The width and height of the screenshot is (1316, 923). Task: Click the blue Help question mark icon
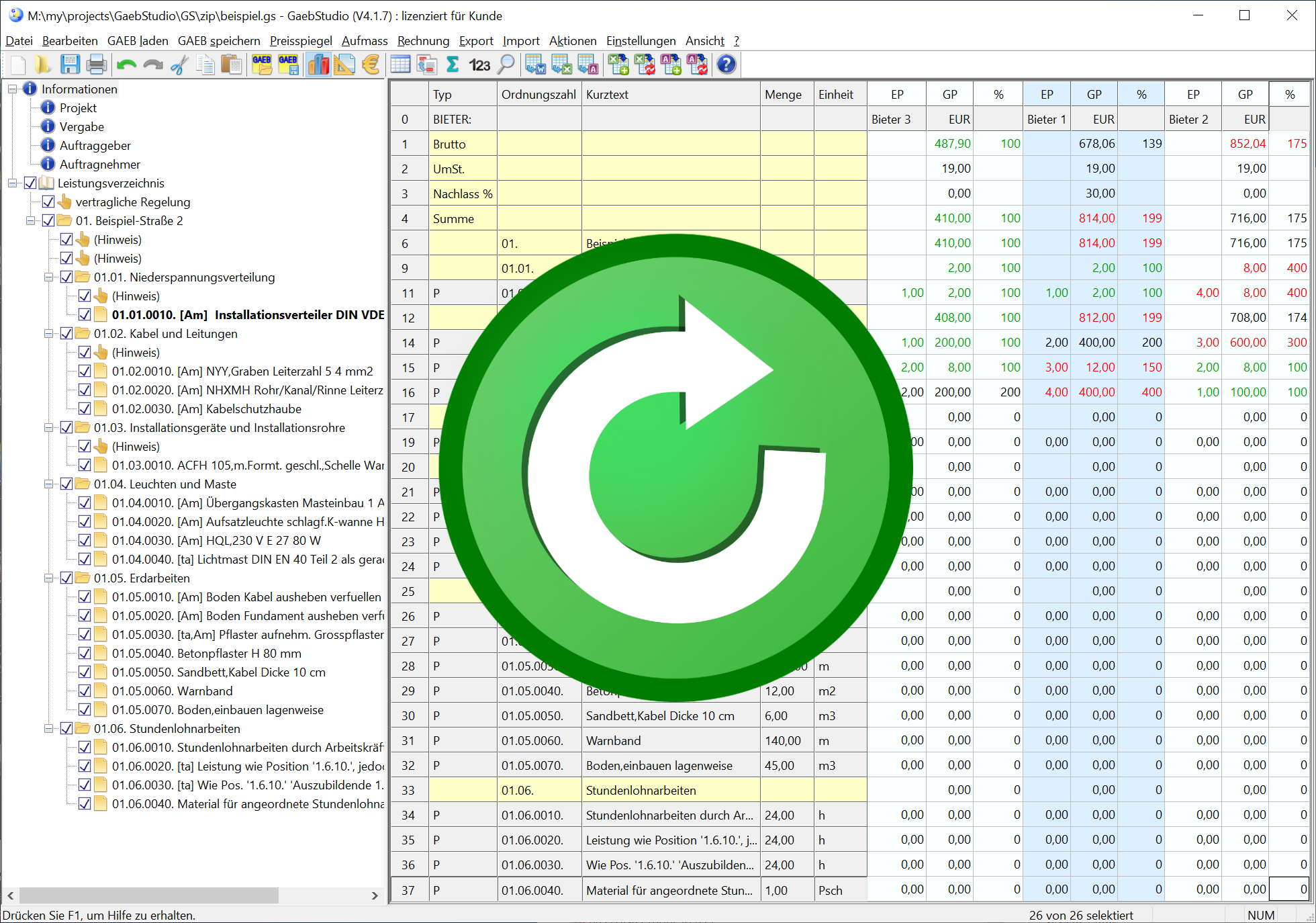[726, 65]
